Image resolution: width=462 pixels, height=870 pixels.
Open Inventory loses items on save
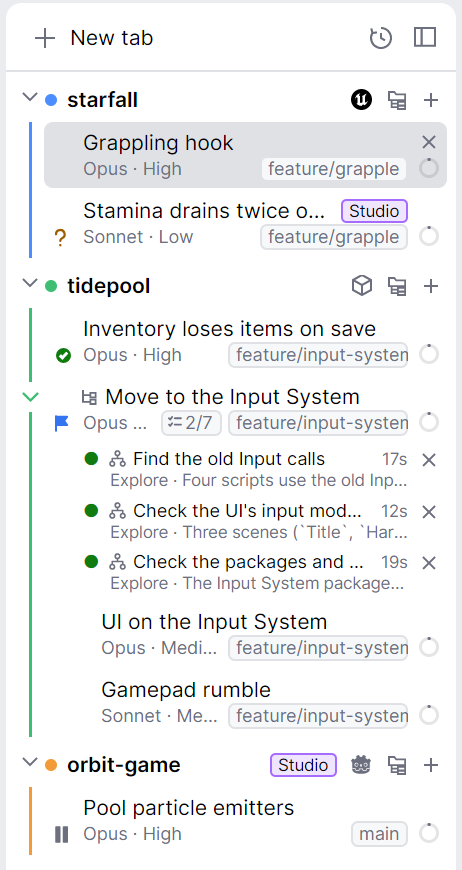click(245, 342)
